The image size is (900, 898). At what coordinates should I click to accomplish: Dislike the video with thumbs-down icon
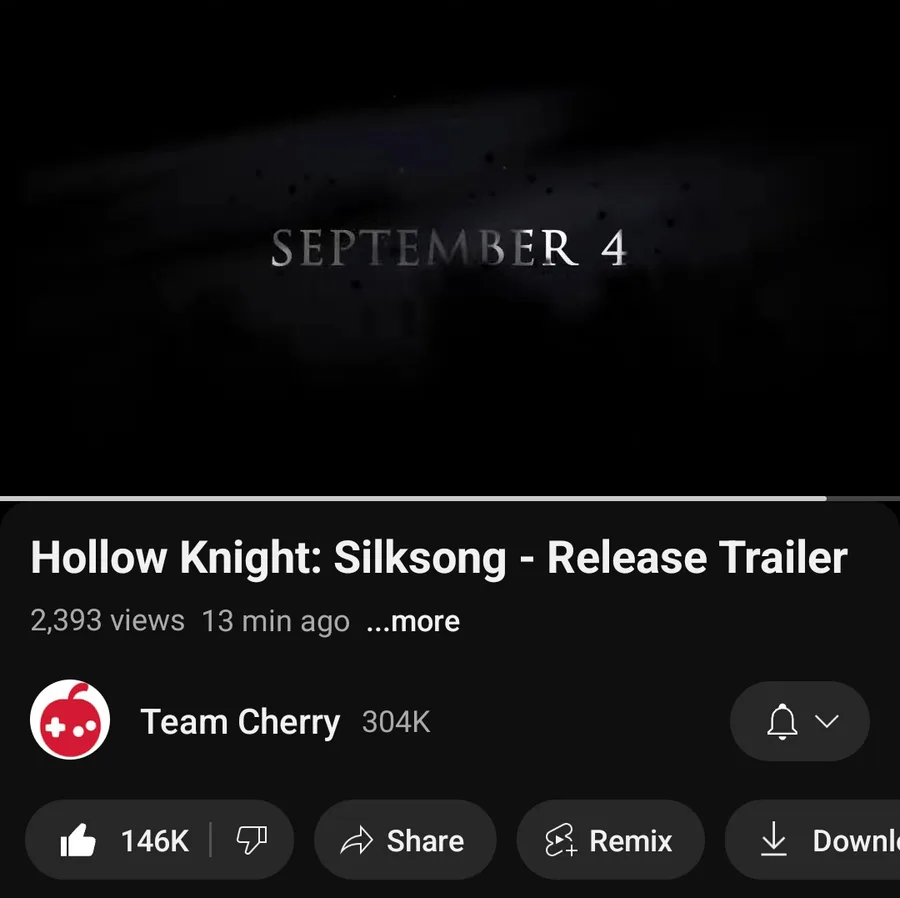click(x=252, y=840)
